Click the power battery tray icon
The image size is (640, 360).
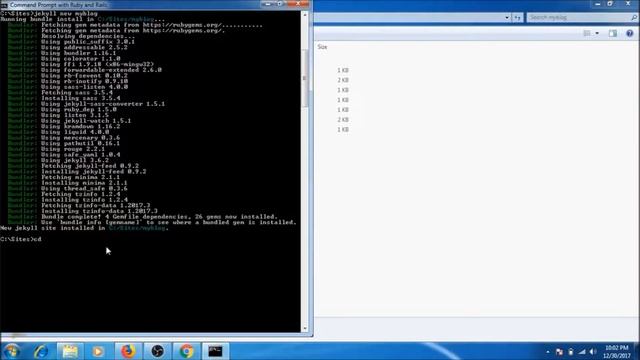click(x=571, y=352)
